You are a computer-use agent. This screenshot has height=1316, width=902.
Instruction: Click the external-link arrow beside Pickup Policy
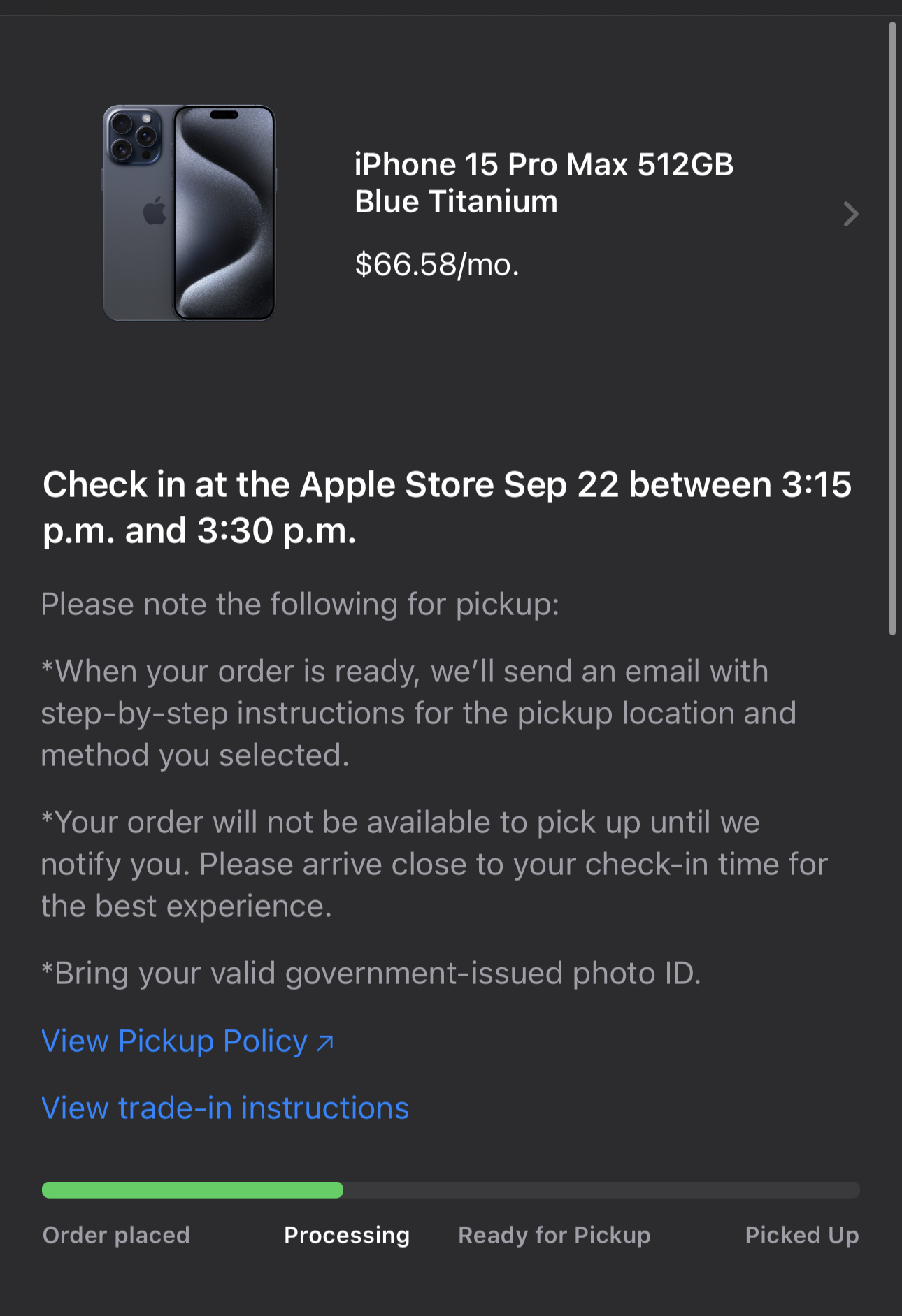[325, 1043]
